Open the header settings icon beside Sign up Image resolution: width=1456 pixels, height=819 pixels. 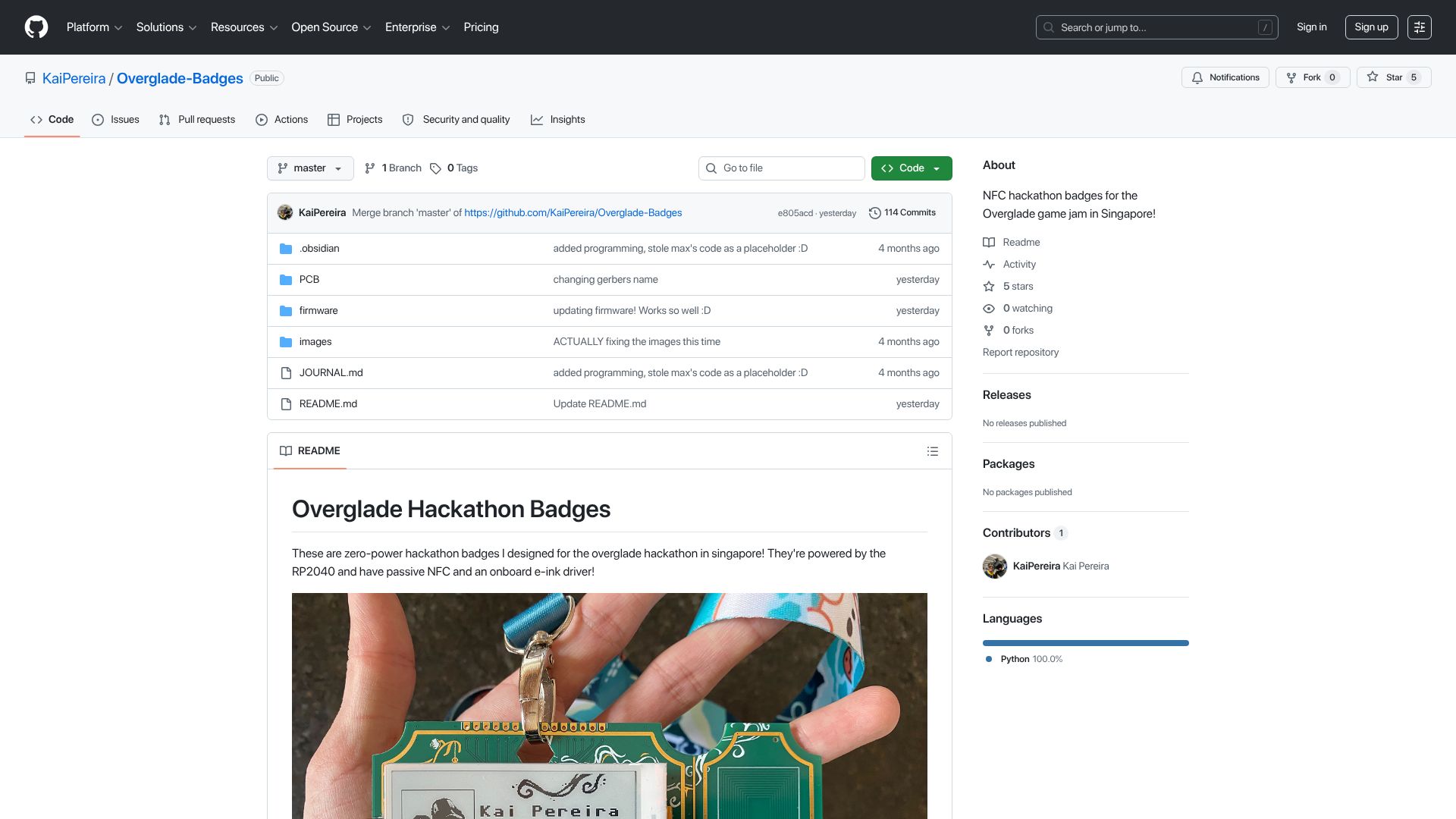(1419, 27)
